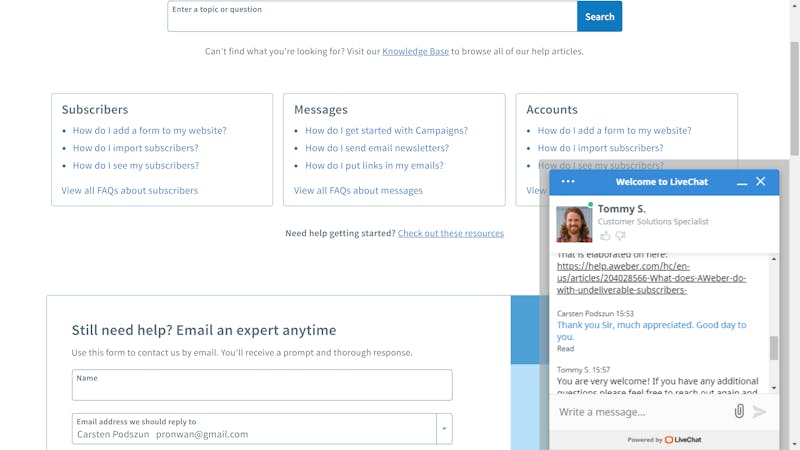Focus the topic or question search field
The width and height of the screenshot is (800, 450).
pyautogui.click(x=372, y=16)
